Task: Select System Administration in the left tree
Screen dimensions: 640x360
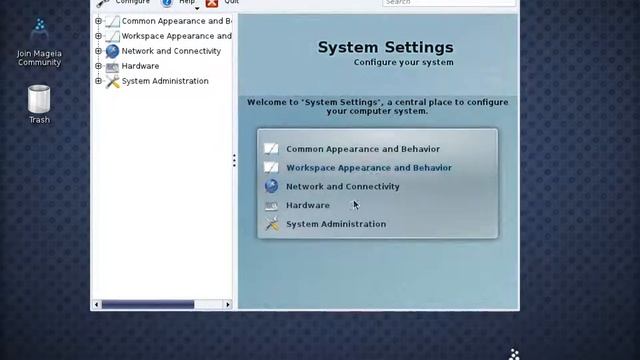Action: coord(165,81)
